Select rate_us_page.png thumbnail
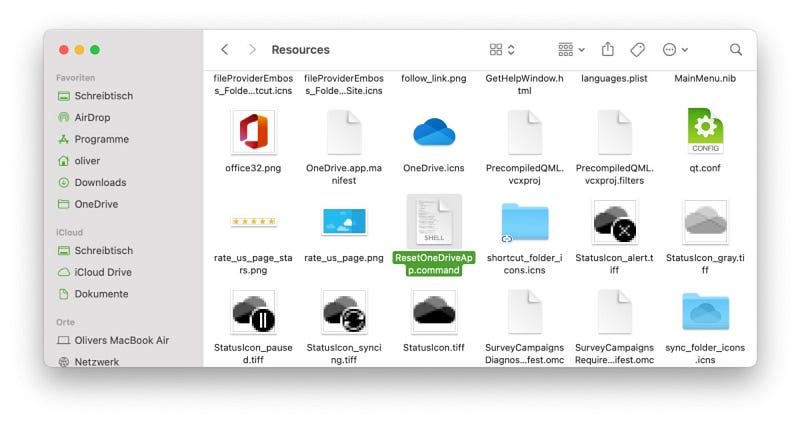This screenshot has height=424, width=800. coord(344,221)
